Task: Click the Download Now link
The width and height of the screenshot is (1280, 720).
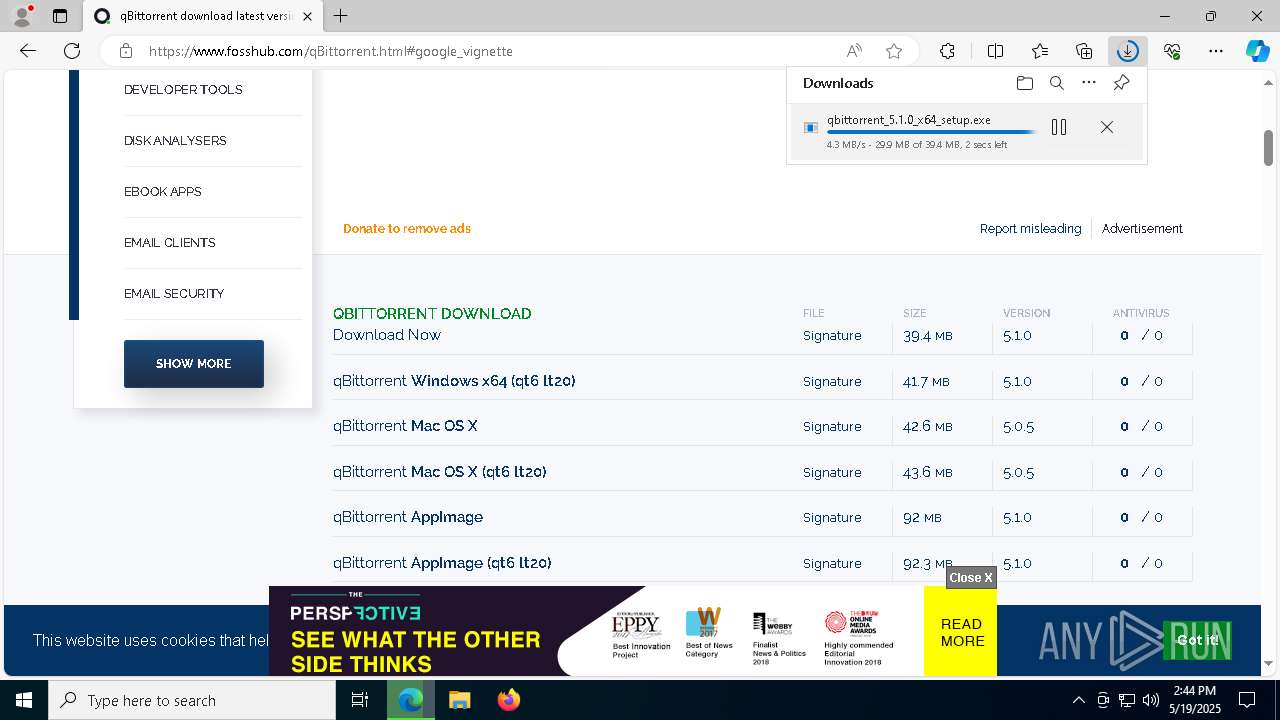Action: [387, 335]
